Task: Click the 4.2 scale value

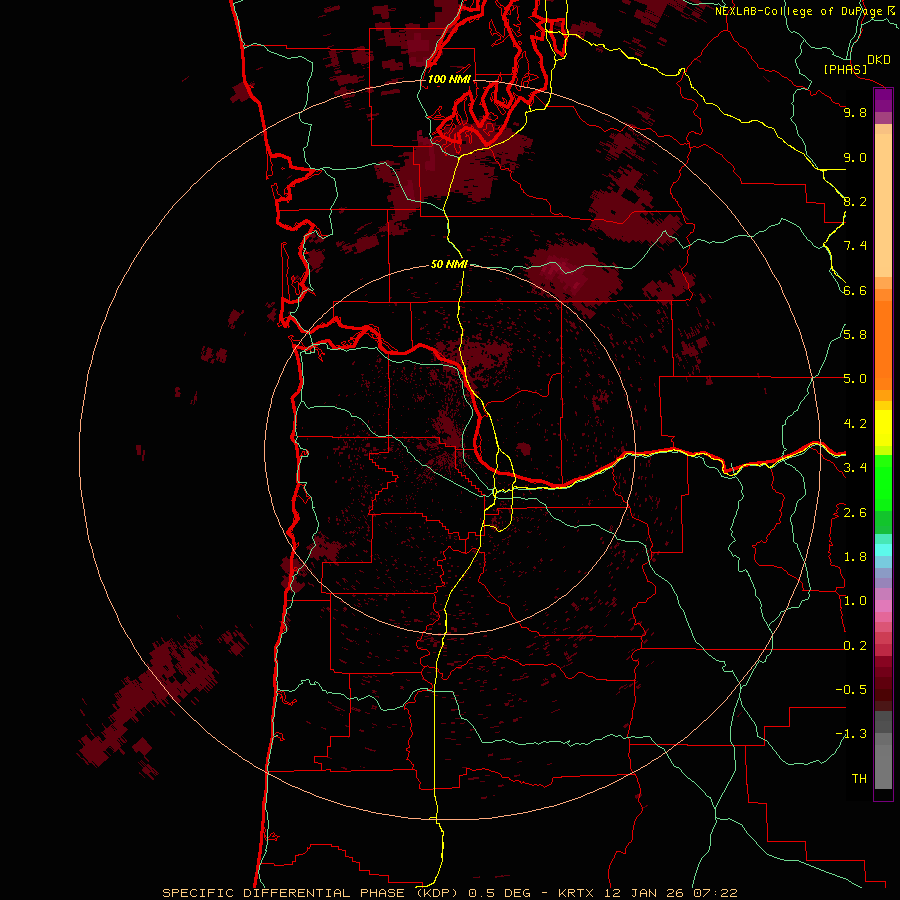Action: [855, 424]
